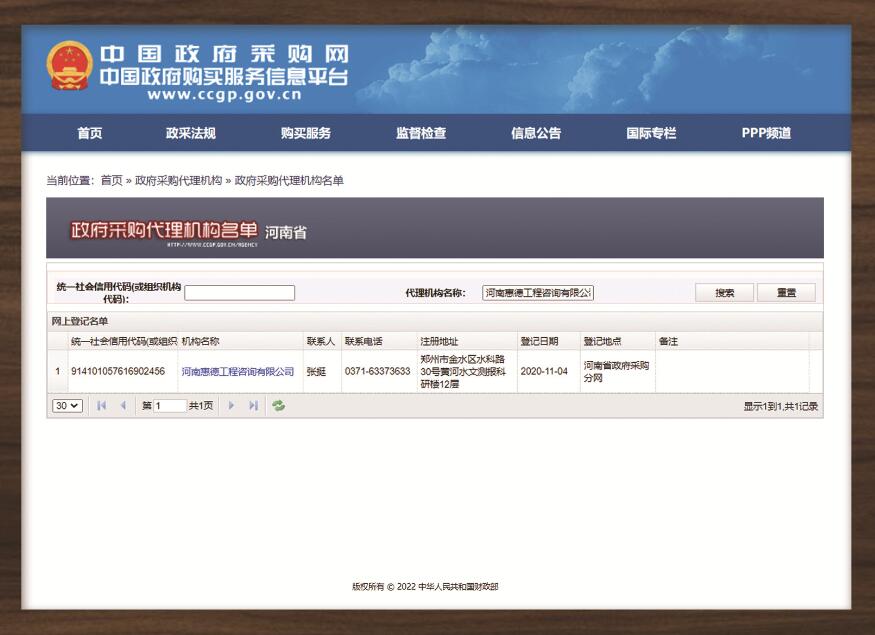The image size is (875, 635).
Task: Refresh the table with green icon
Action: (x=278, y=406)
